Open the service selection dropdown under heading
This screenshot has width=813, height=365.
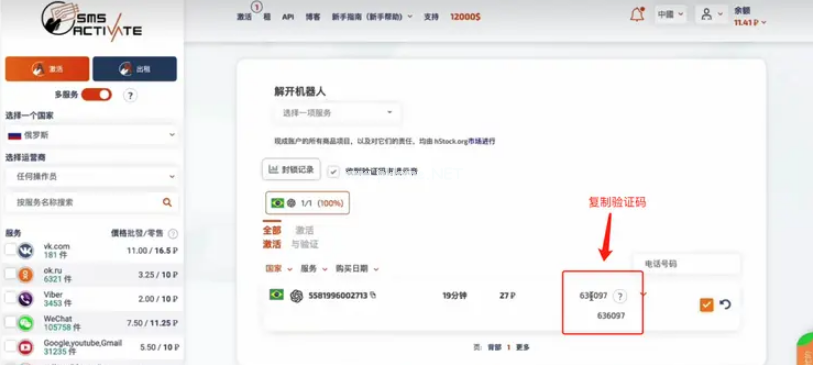[337, 113]
